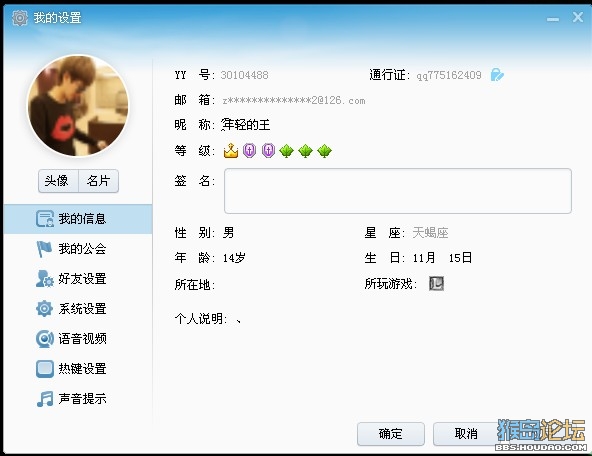Open 好友设置 section

click(x=78, y=279)
